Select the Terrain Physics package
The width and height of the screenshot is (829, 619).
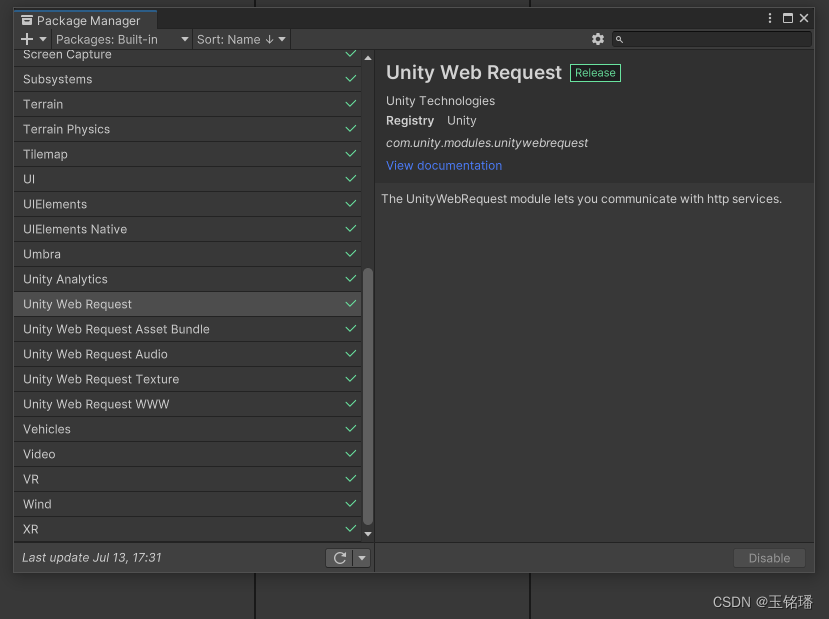click(188, 129)
